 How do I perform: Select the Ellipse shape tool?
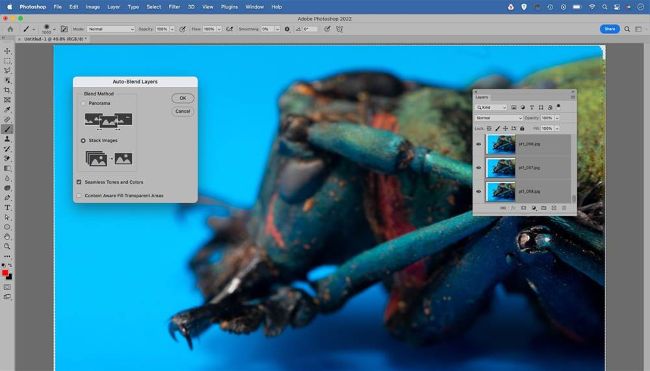pyautogui.click(x=7, y=227)
